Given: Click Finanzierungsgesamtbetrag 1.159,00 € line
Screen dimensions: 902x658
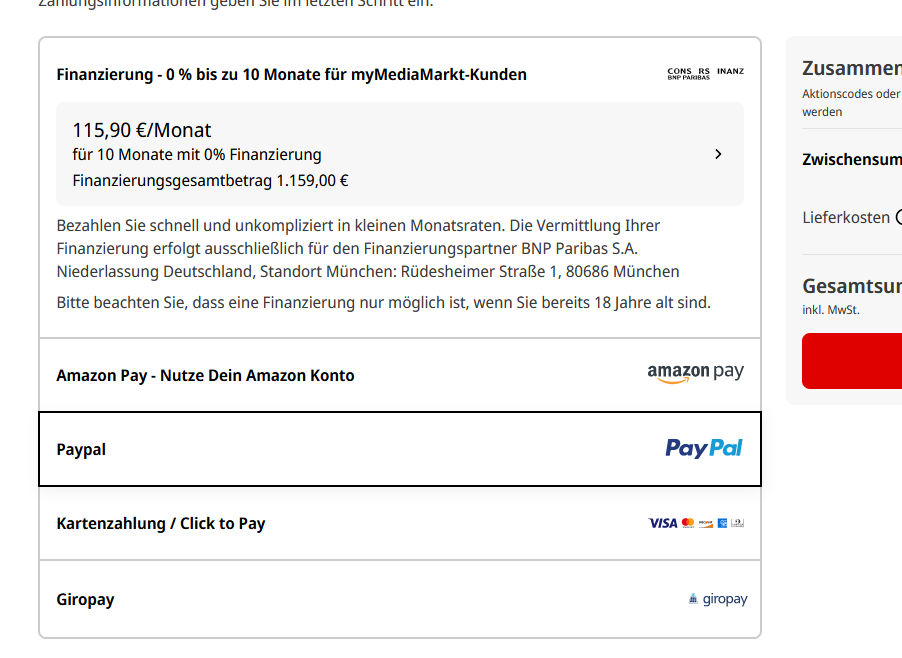Looking at the screenshot, I should [210, 181].
